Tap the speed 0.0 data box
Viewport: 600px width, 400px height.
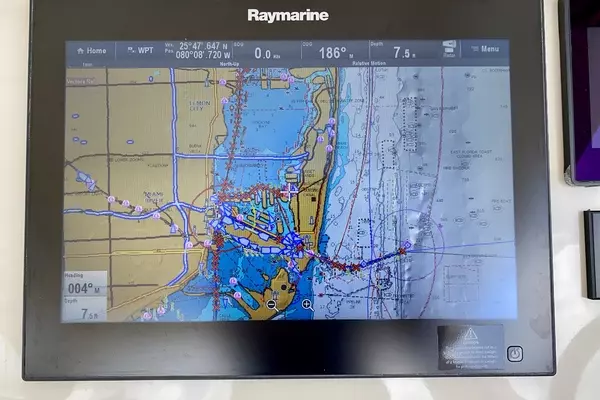(266, 52)
